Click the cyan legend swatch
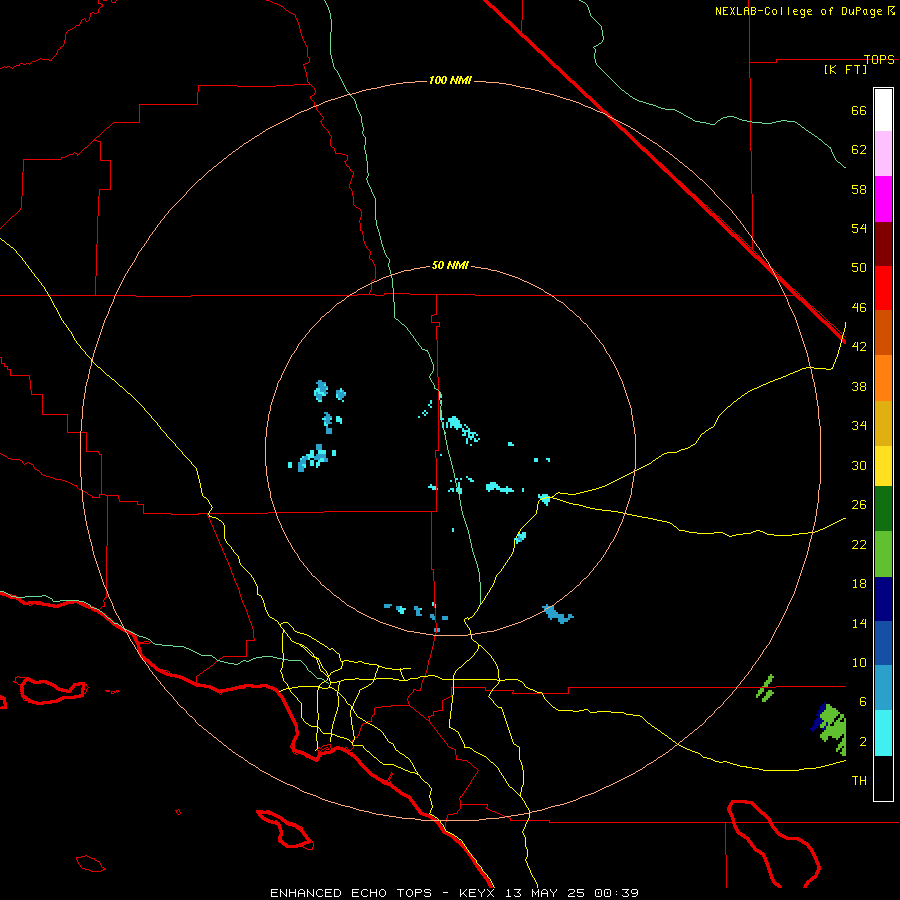 (x=883, y=733)
